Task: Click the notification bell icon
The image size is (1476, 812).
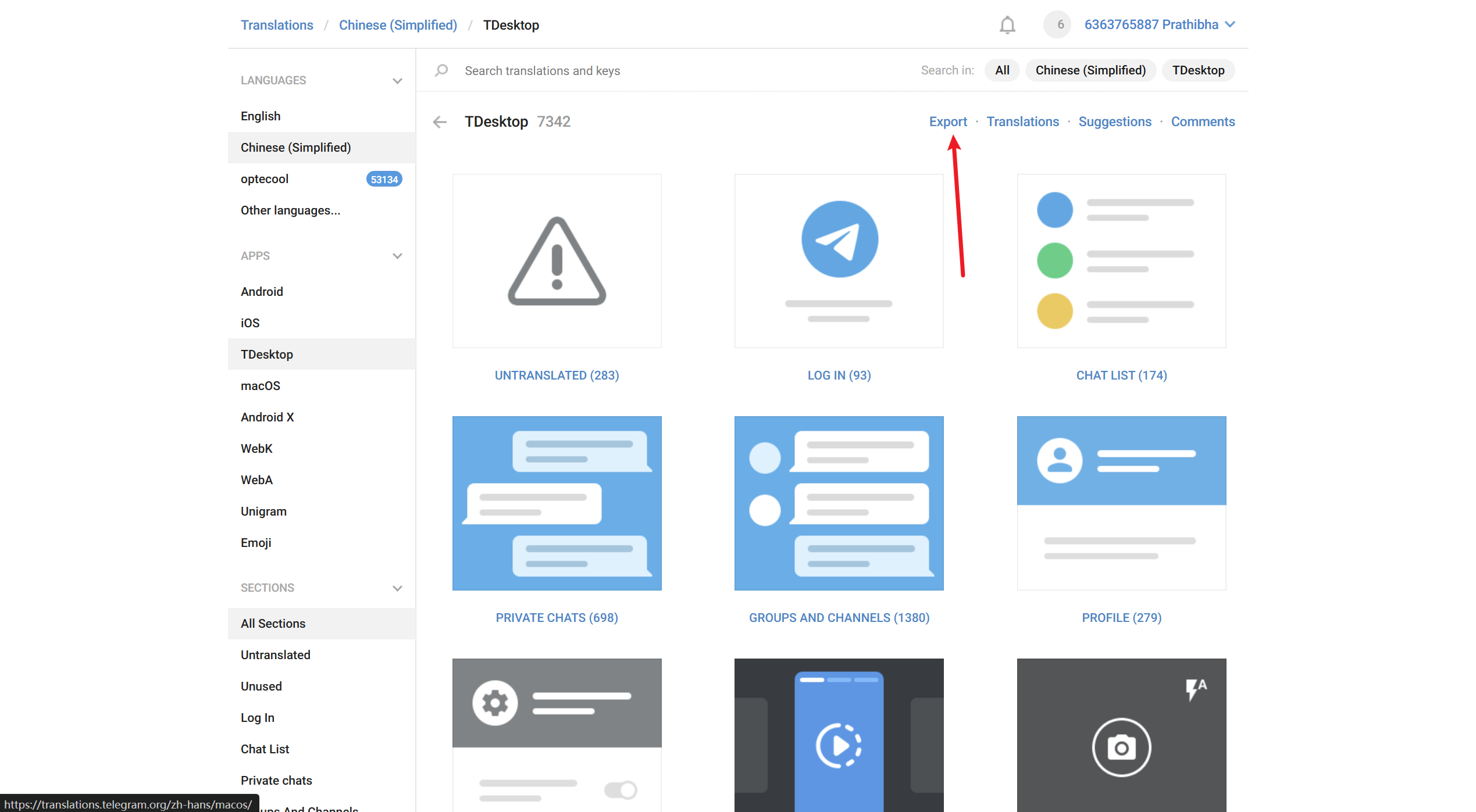Action: pos(1007,25)
